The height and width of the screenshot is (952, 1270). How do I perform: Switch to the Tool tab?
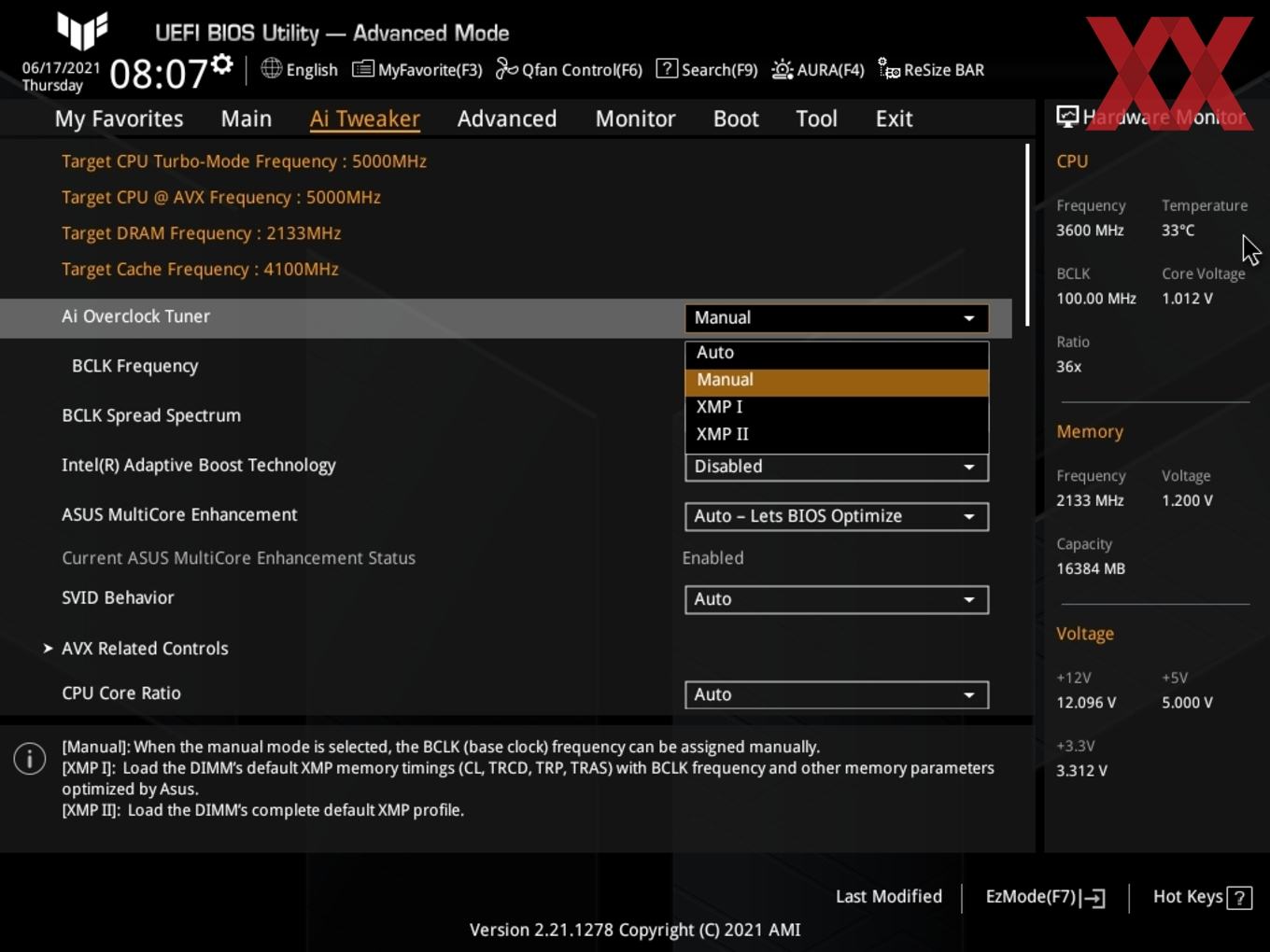816,119
